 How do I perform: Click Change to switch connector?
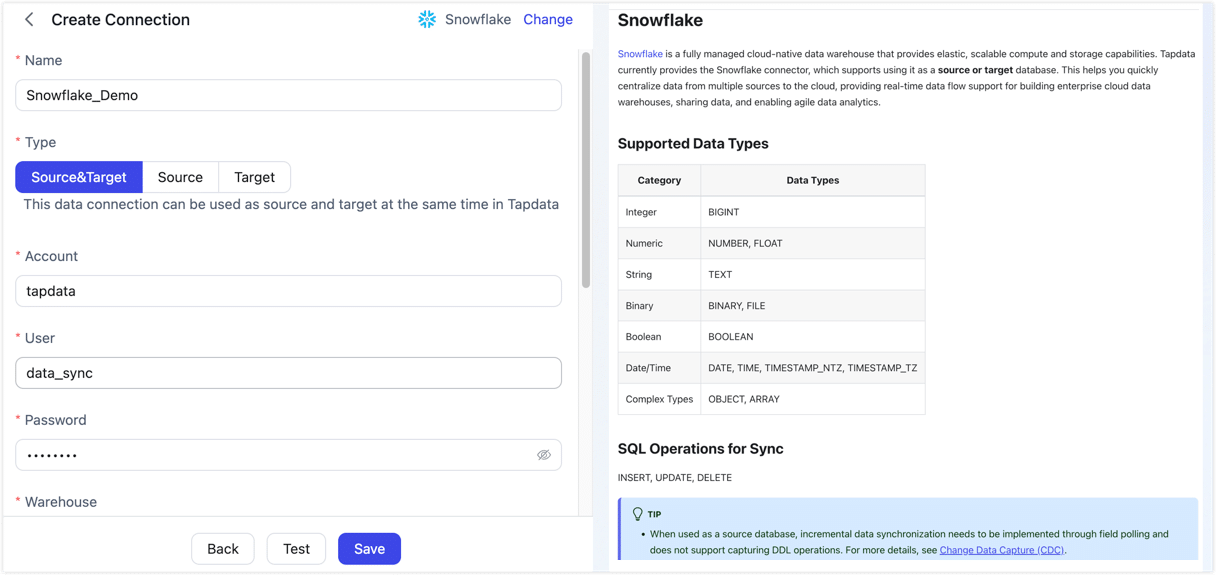coord(548,20)
